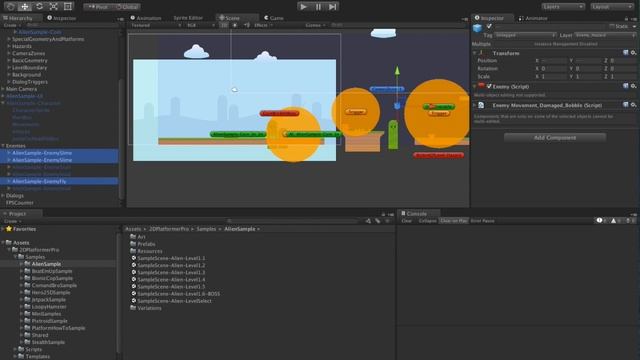Select the Scale tool in the toolbar
Viewport: 640px width, 360px height.
pos(53,7)
